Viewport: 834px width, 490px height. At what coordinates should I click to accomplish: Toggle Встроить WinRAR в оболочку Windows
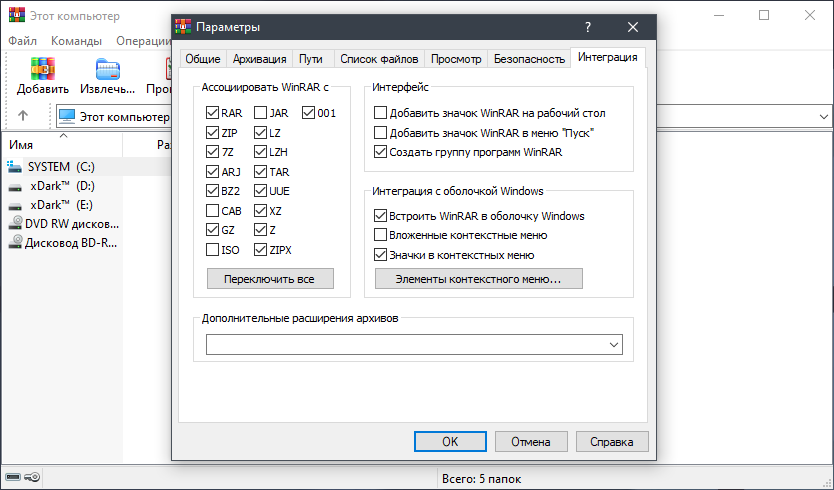[380, 216]
